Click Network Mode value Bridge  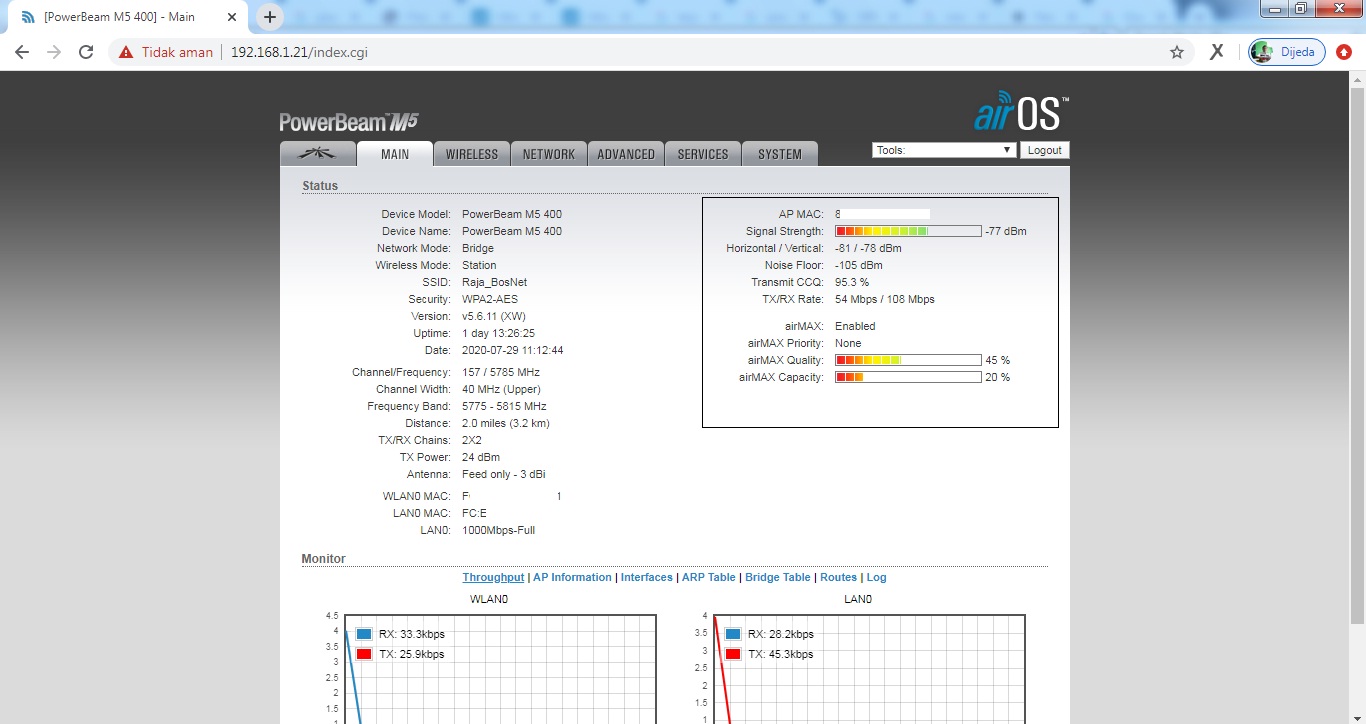478,248
